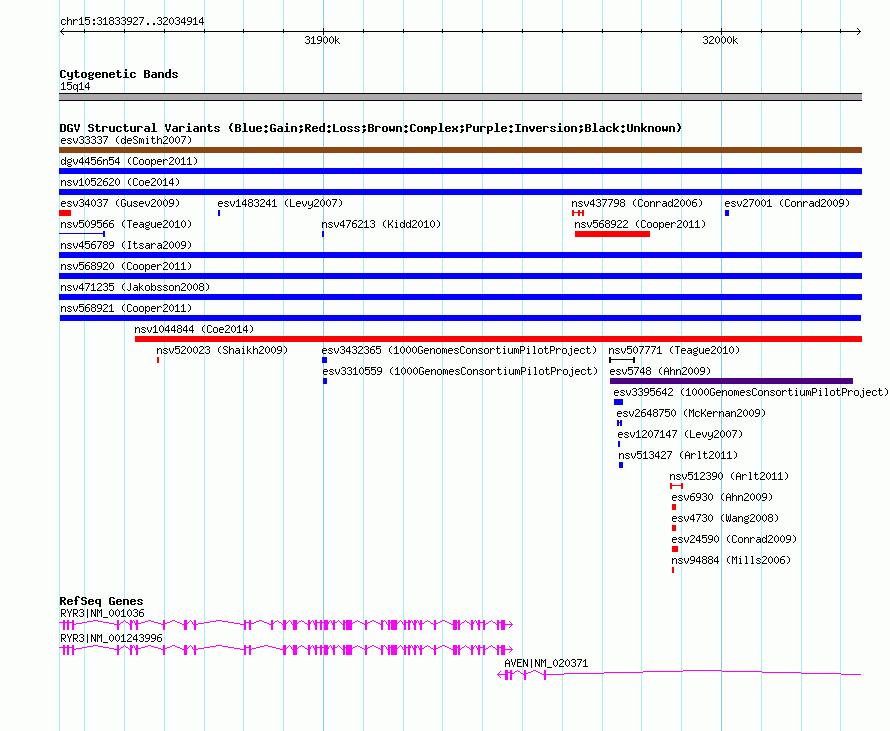Open nsv476213 (Kidd2010) variant label
Viewport: 890px width, 731px height.
click(x=381, y=224)
